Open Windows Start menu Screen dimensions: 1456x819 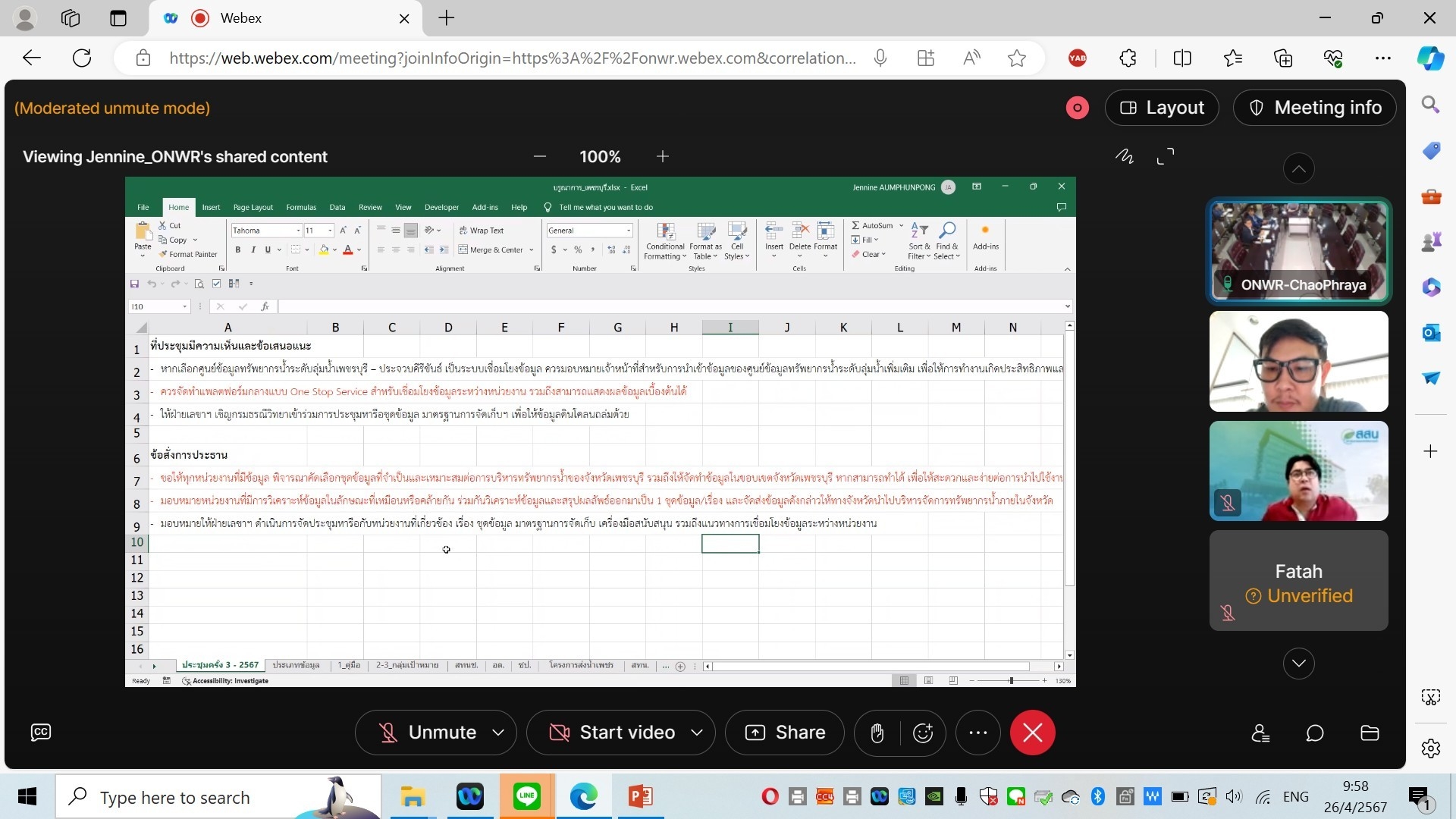click(x=27, y=797)
